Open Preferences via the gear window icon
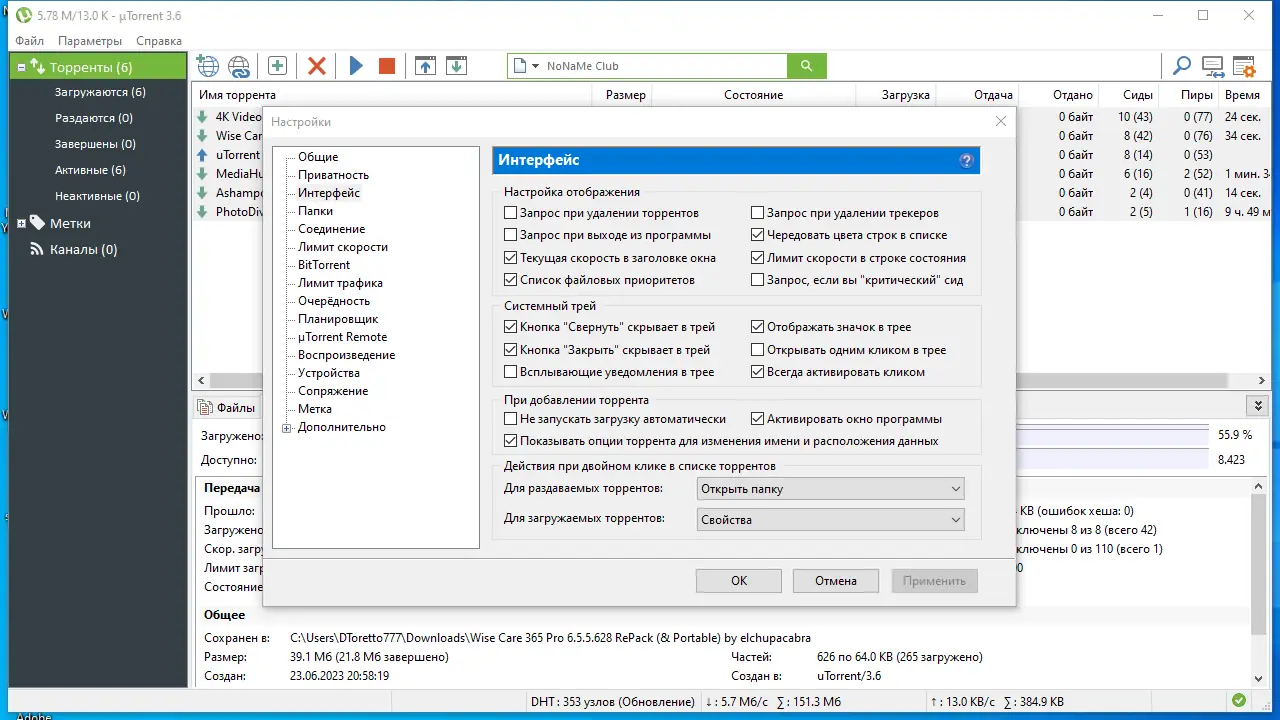 (x=1244, y=66)
